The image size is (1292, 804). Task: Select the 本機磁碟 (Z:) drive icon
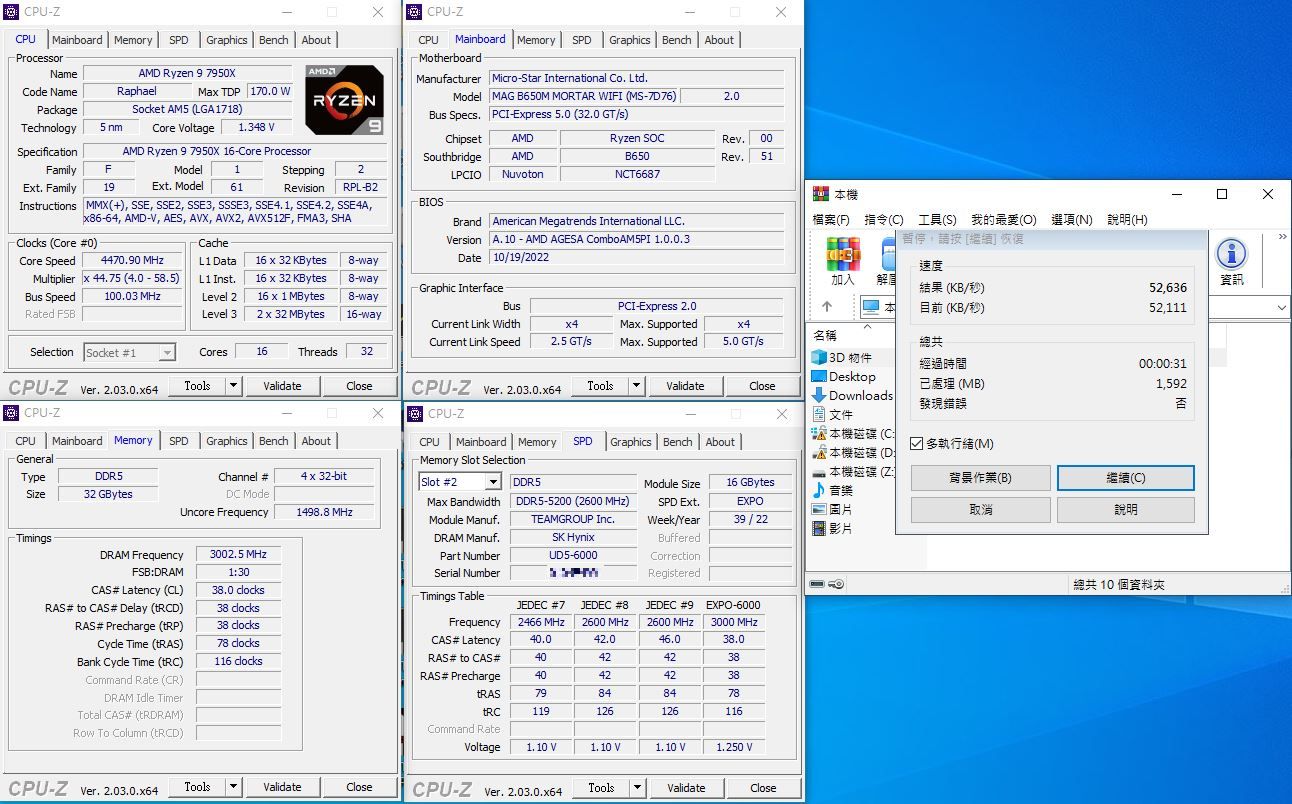pos(819,471)
